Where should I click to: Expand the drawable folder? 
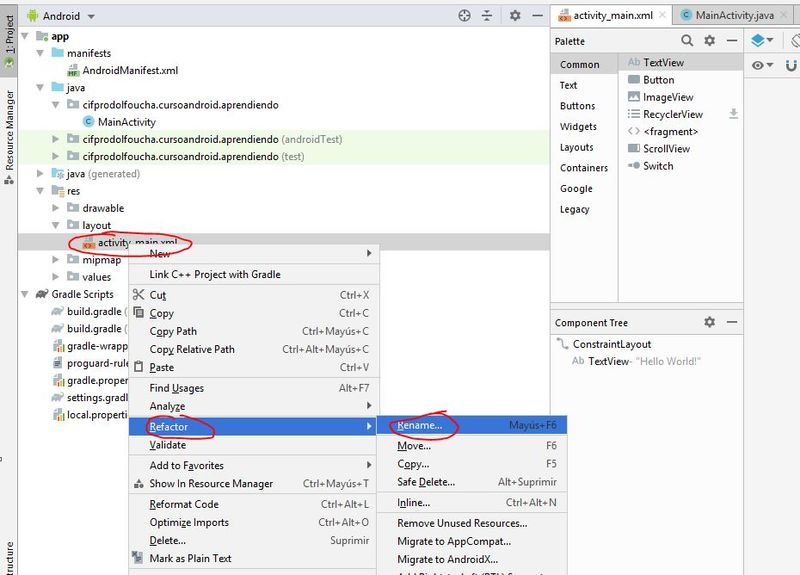tap(55, 208)
